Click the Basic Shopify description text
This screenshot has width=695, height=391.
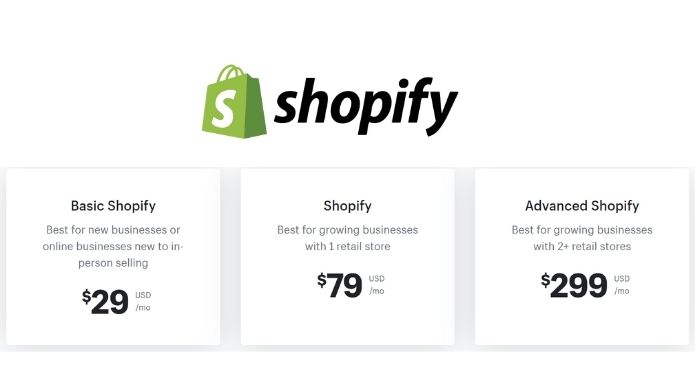113,246
